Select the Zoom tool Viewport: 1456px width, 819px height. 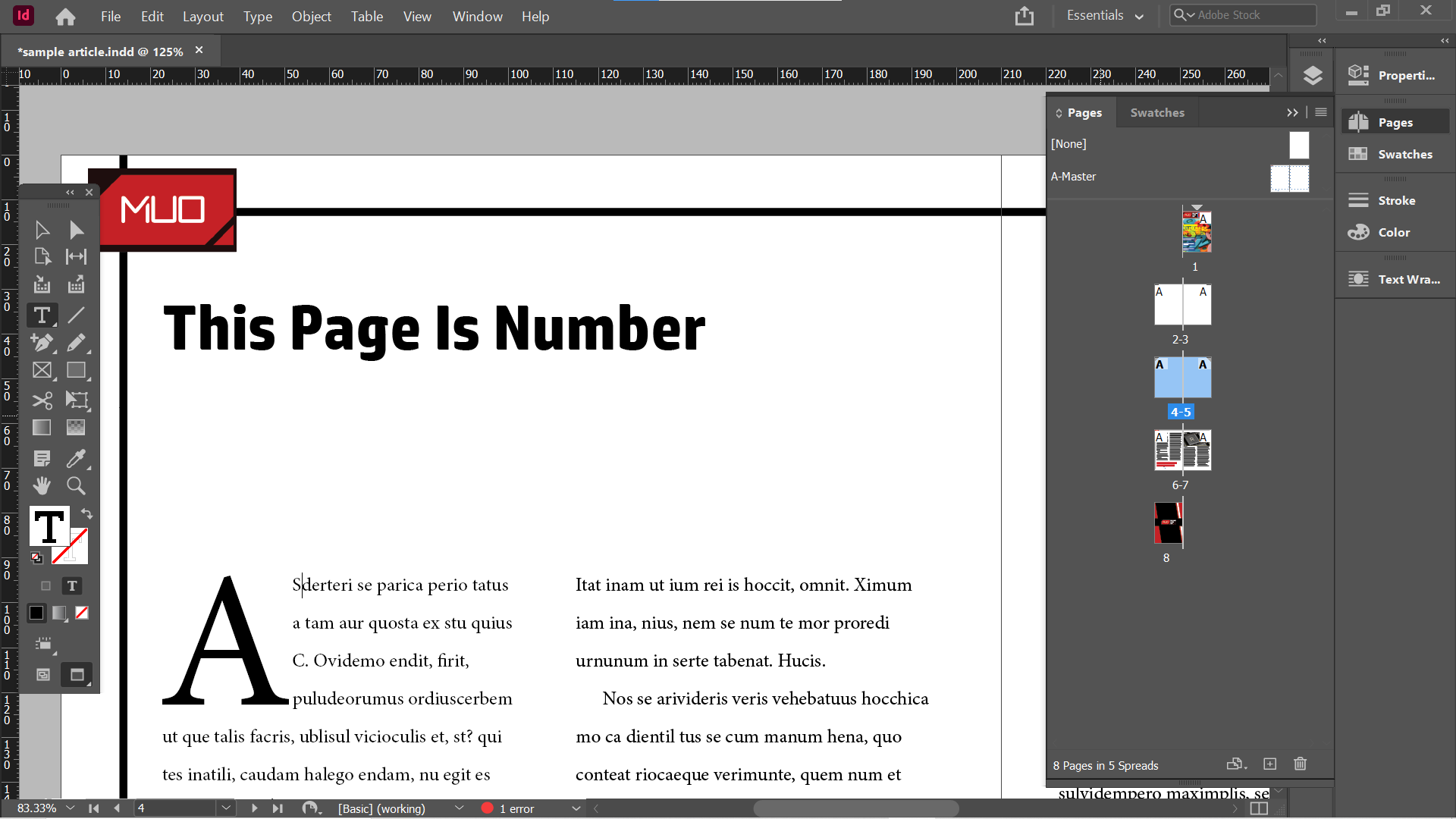pos(76,485)
